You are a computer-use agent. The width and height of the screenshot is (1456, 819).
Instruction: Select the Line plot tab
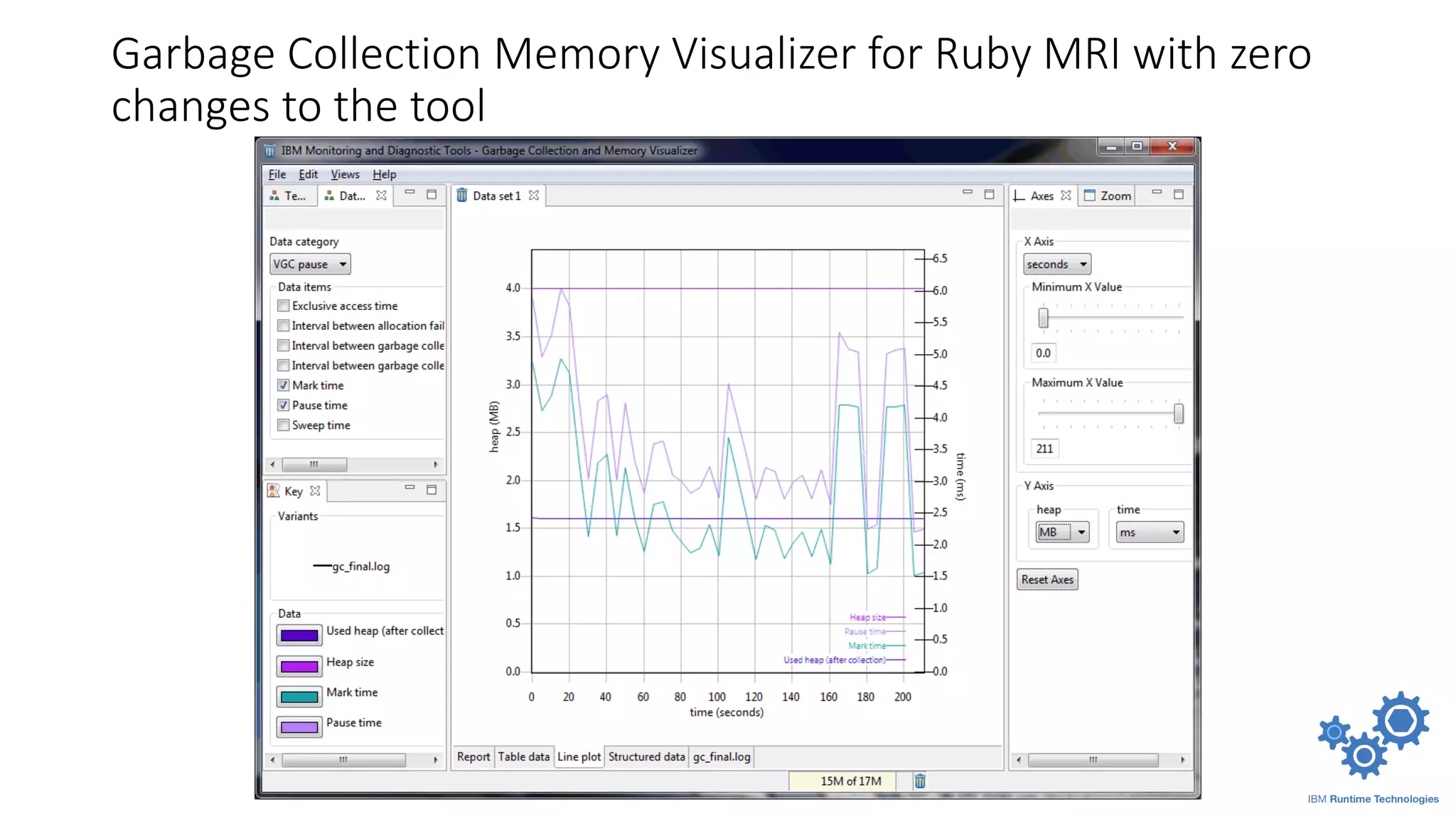579,756
